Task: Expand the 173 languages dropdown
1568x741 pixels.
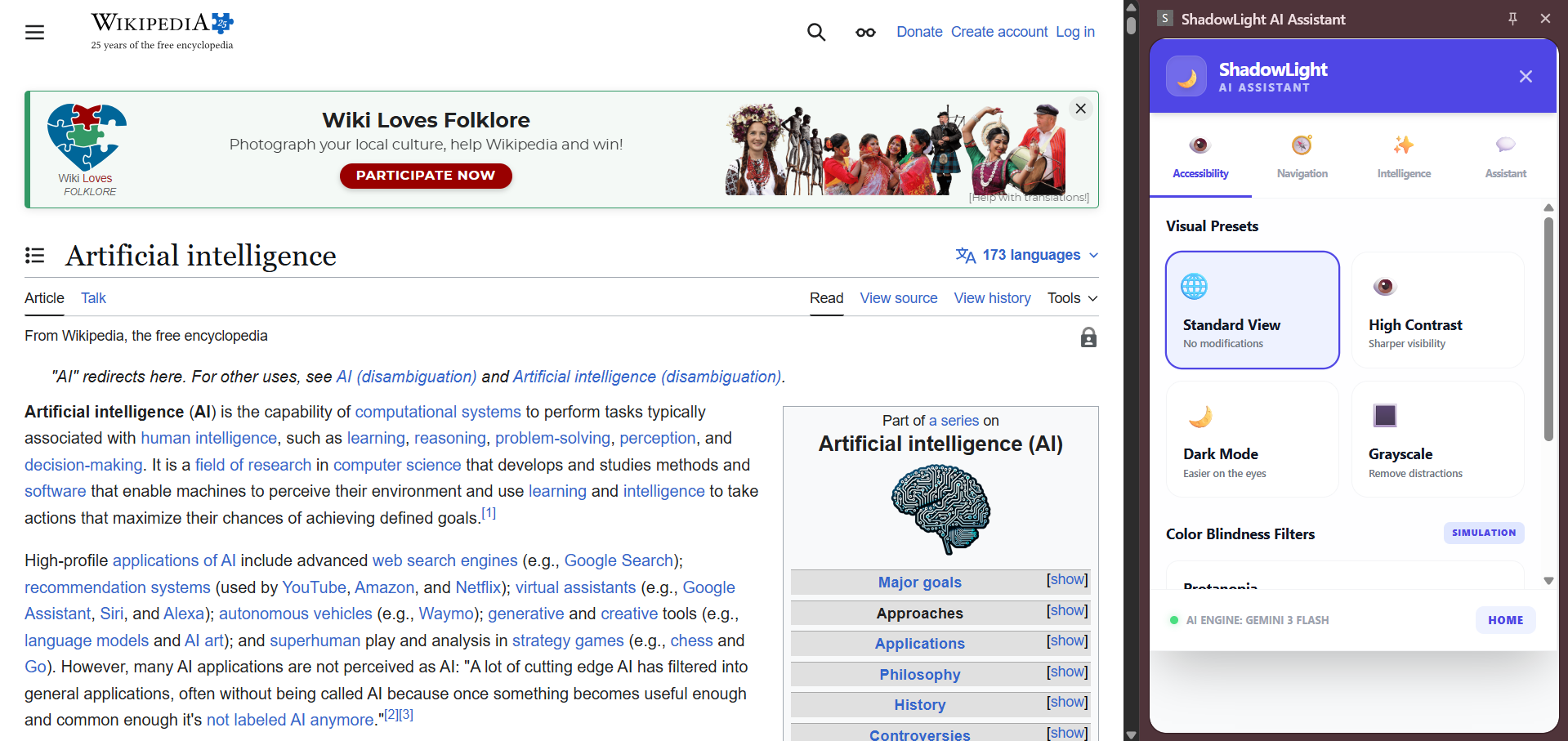Action: coord(1027,255)
